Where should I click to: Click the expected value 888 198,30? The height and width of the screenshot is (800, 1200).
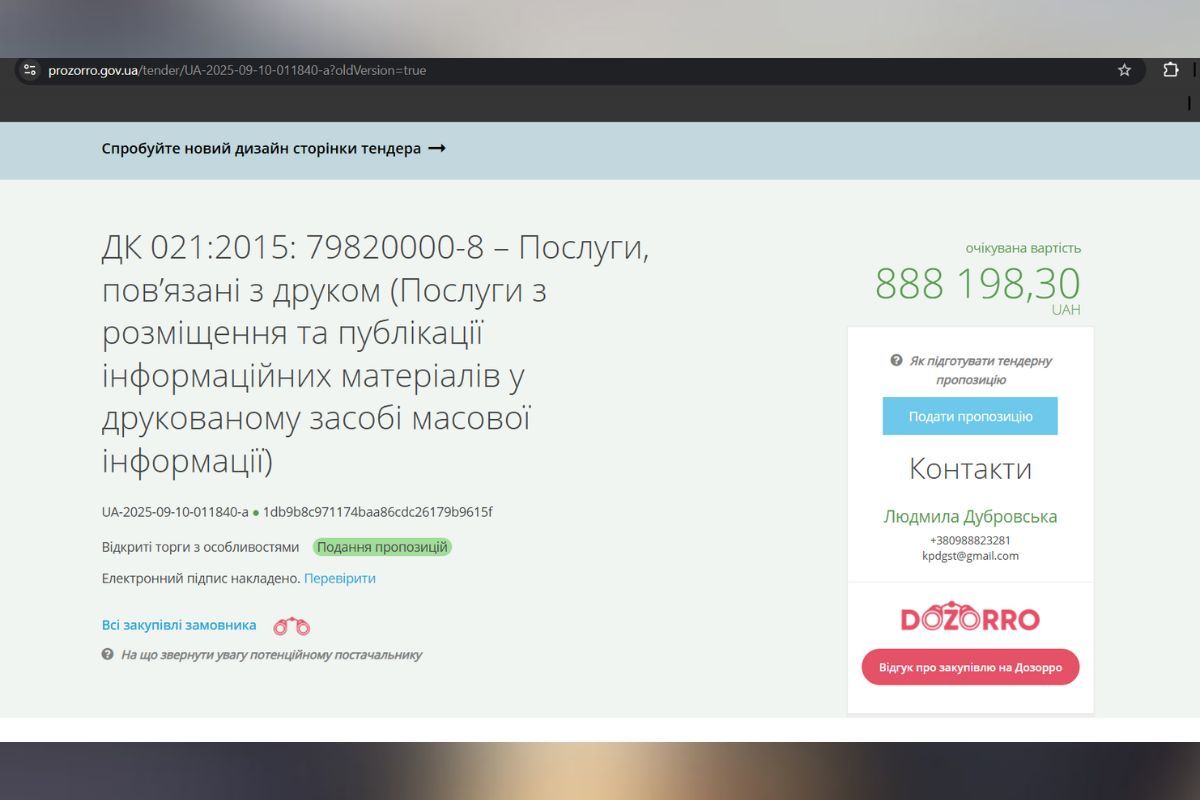pyautogui.click(x=977, y=285)
